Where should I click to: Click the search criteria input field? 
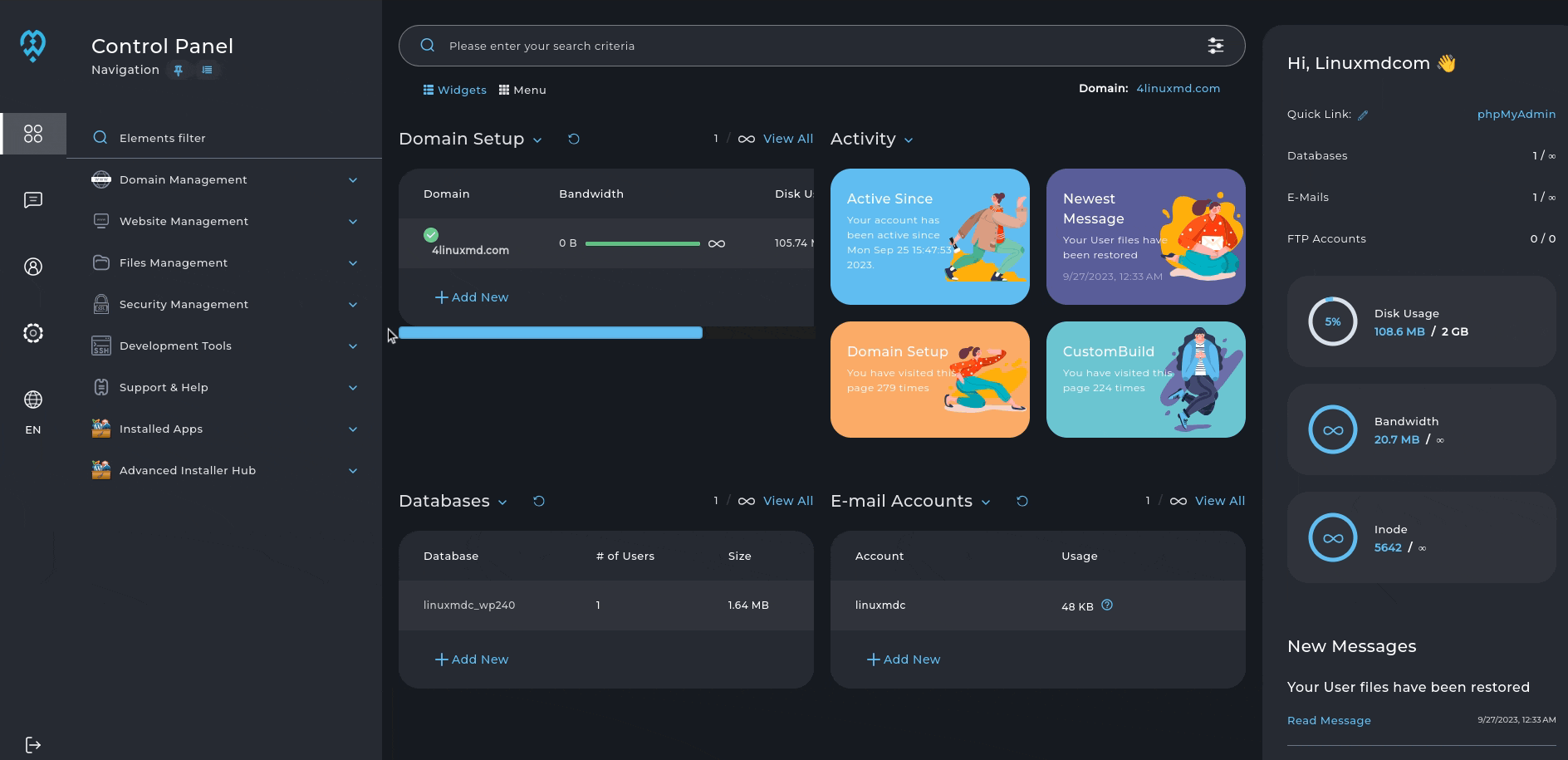pyautogui.click(x=814, y=46)
